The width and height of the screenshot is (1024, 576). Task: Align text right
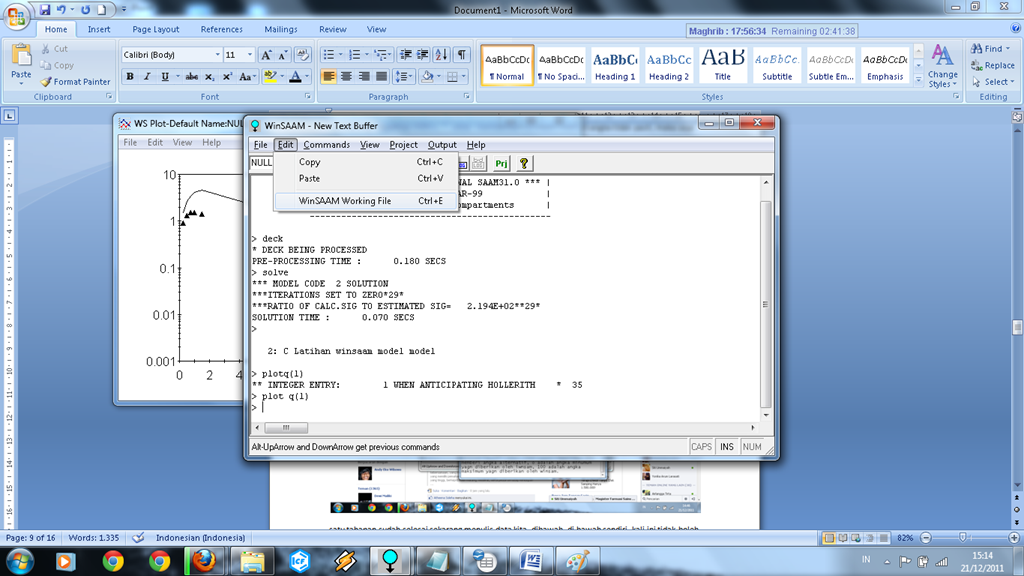click(364, 76)
